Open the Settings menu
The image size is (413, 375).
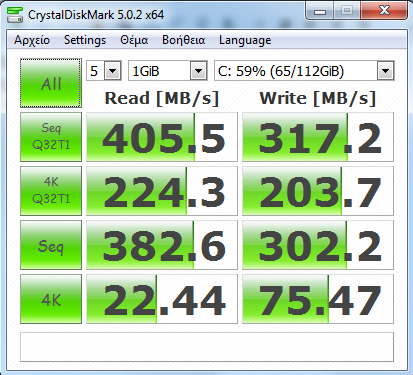click(x=85, y=40)
